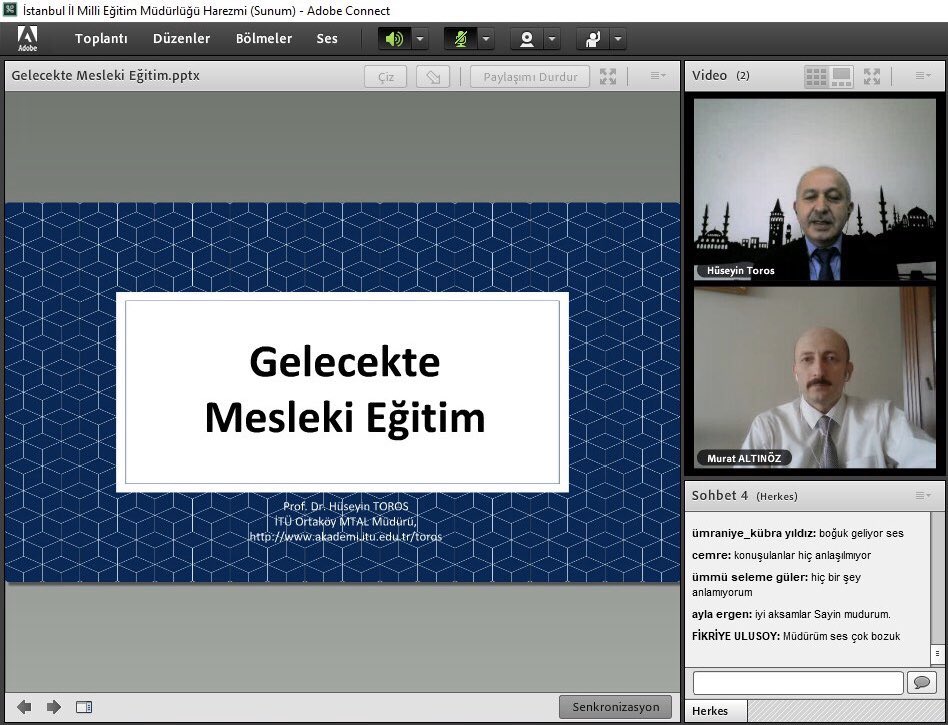Click the Senkronizasyon button
This screenshot has height=725, width=948.
coord(615,707)
